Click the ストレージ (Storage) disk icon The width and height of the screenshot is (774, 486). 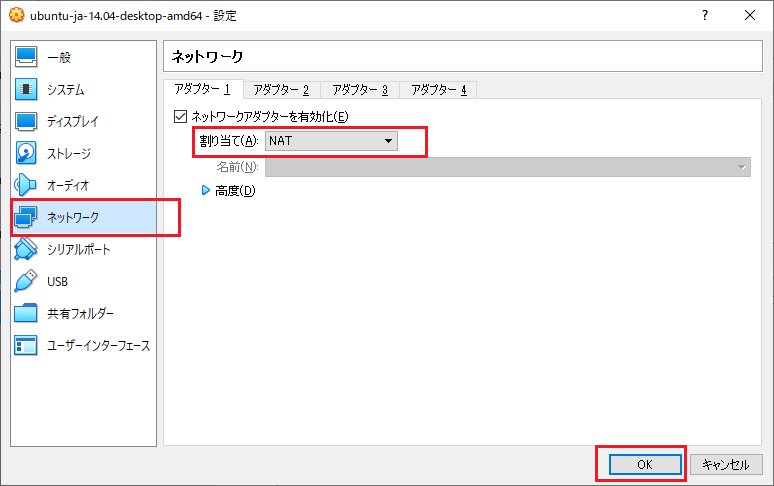click(x=27, y=154)
